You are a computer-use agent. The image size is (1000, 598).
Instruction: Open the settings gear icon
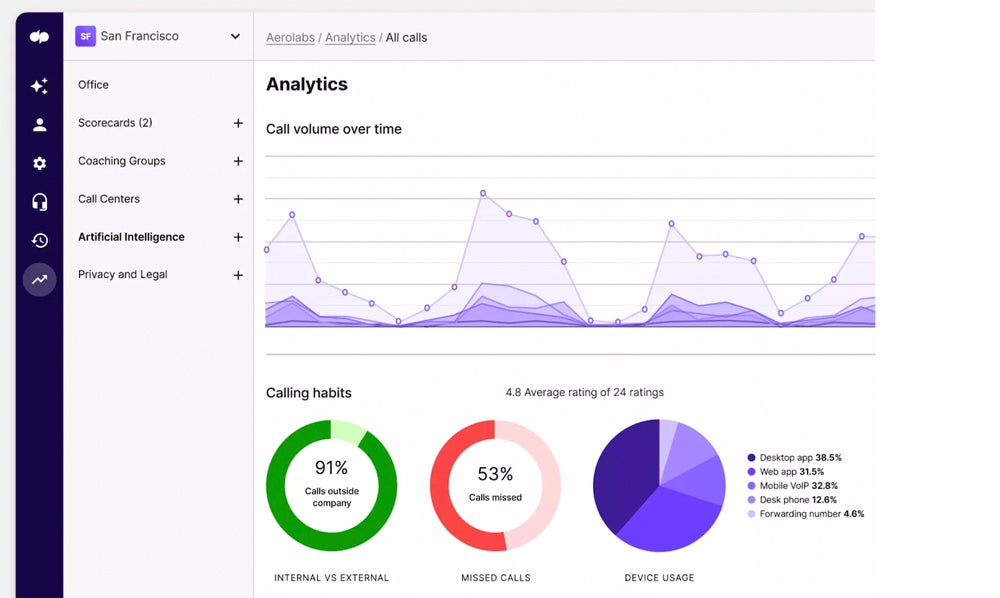(39, 163)
